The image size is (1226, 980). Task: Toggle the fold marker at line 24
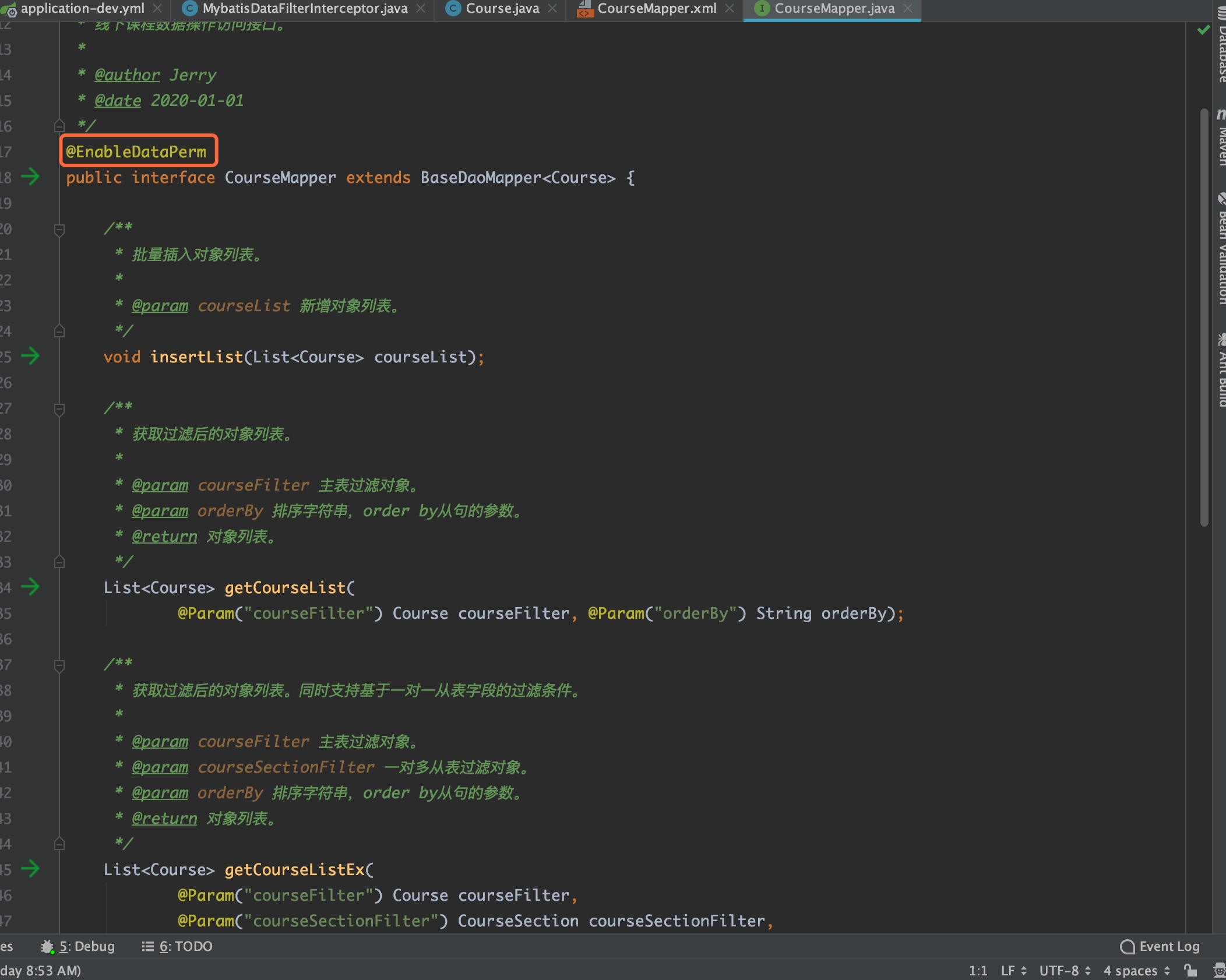pyautogui.click(x=59, y=331)
